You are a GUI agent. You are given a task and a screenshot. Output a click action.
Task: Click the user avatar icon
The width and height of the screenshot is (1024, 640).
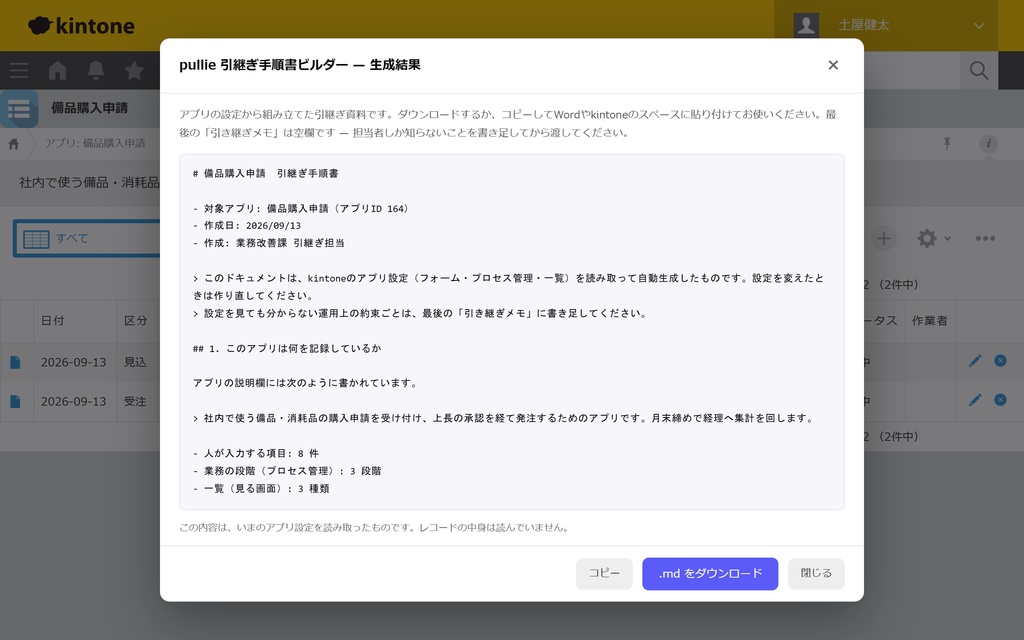(806, 25)
